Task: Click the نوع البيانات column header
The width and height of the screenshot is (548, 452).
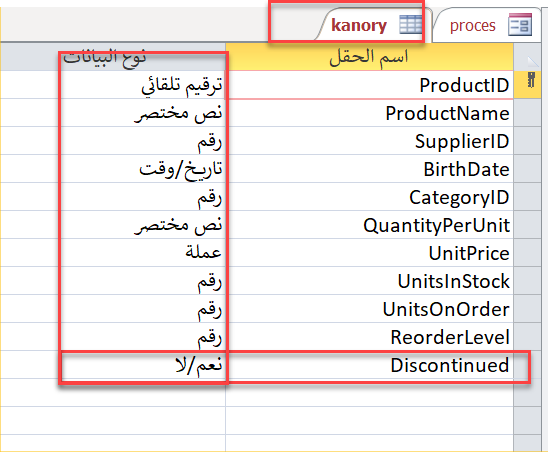Action: click(113, 57)
